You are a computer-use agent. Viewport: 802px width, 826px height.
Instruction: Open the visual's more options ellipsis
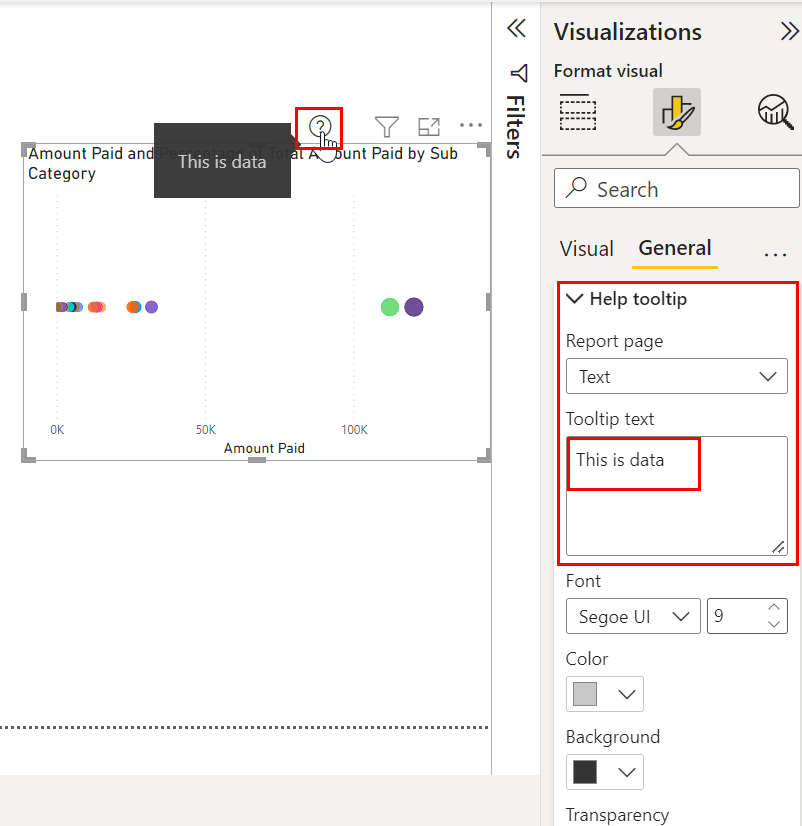(x=471, y=125)
